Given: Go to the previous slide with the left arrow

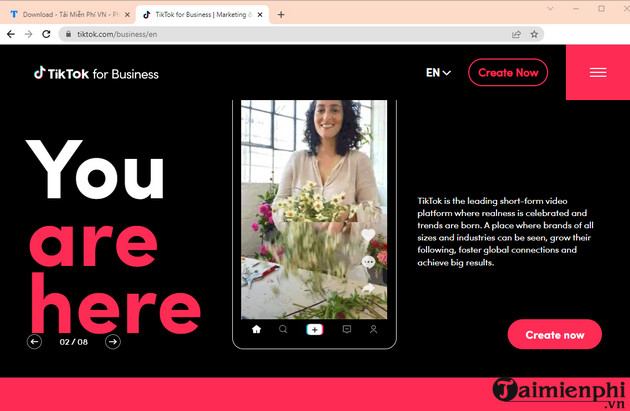Looking at the screenshot, I should [34, 342].
